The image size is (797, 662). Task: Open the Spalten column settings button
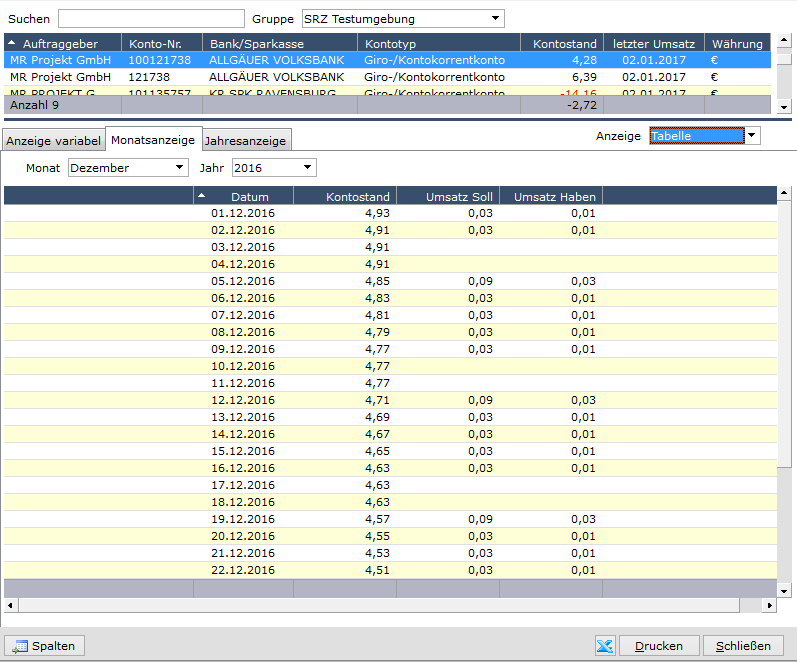pyautogui.click(x=44, y=646)
